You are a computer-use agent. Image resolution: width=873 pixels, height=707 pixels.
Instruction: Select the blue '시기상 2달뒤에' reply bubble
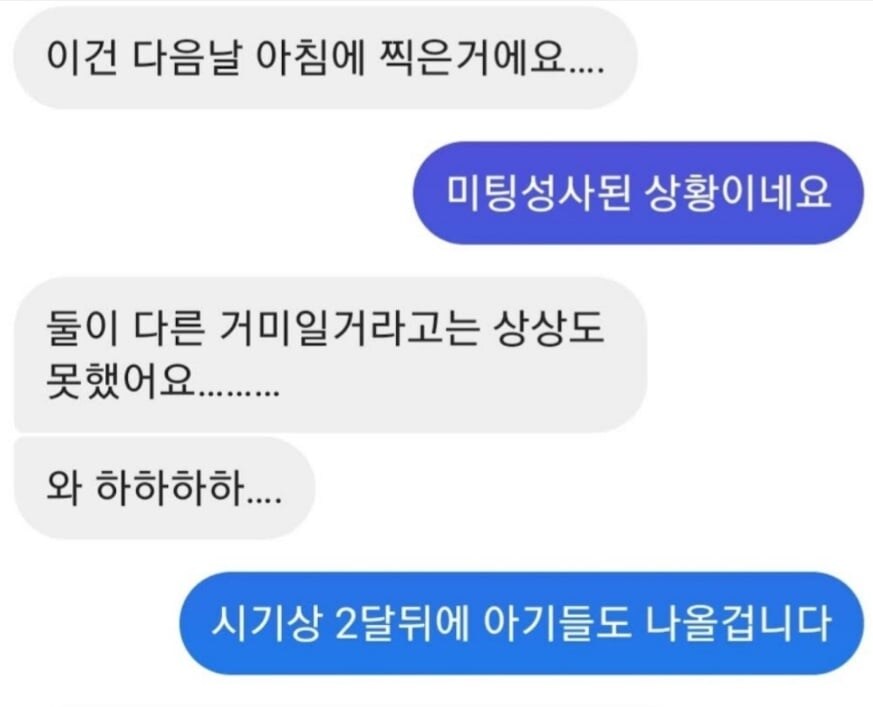click(x=521, y=623)
